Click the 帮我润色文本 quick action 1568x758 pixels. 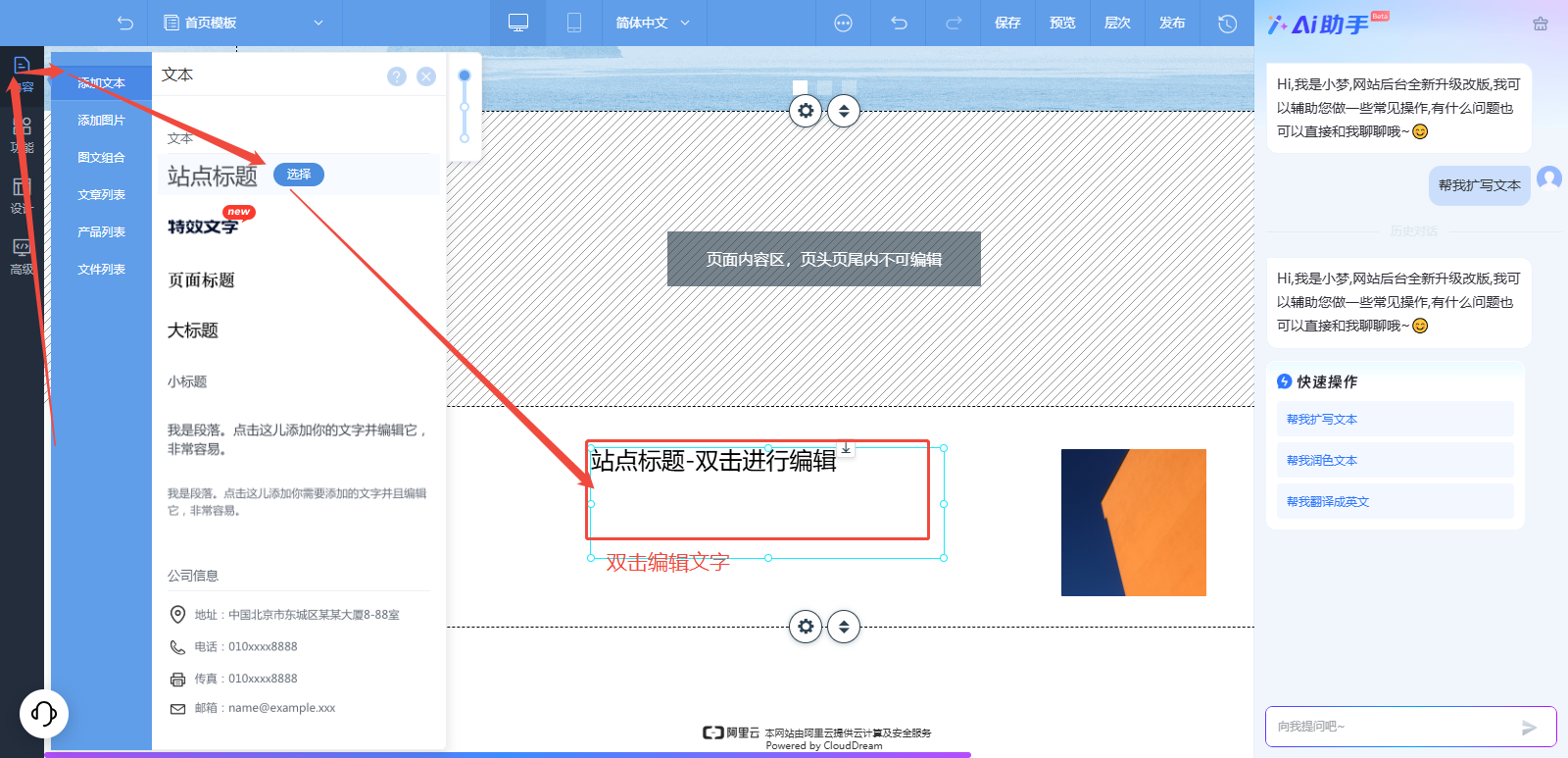1395,461
